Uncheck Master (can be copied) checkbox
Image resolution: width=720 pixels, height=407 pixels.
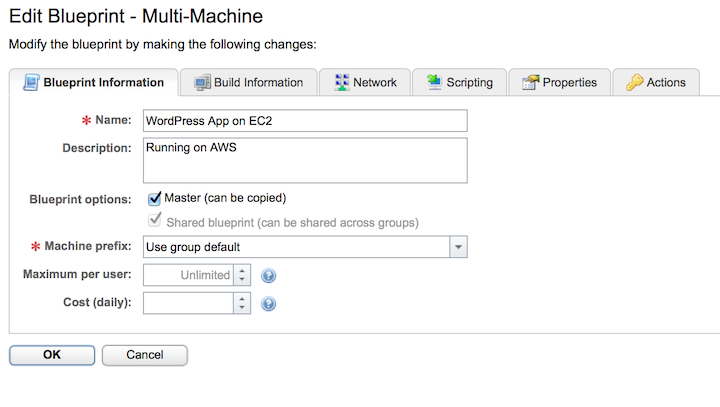[155, 199]
